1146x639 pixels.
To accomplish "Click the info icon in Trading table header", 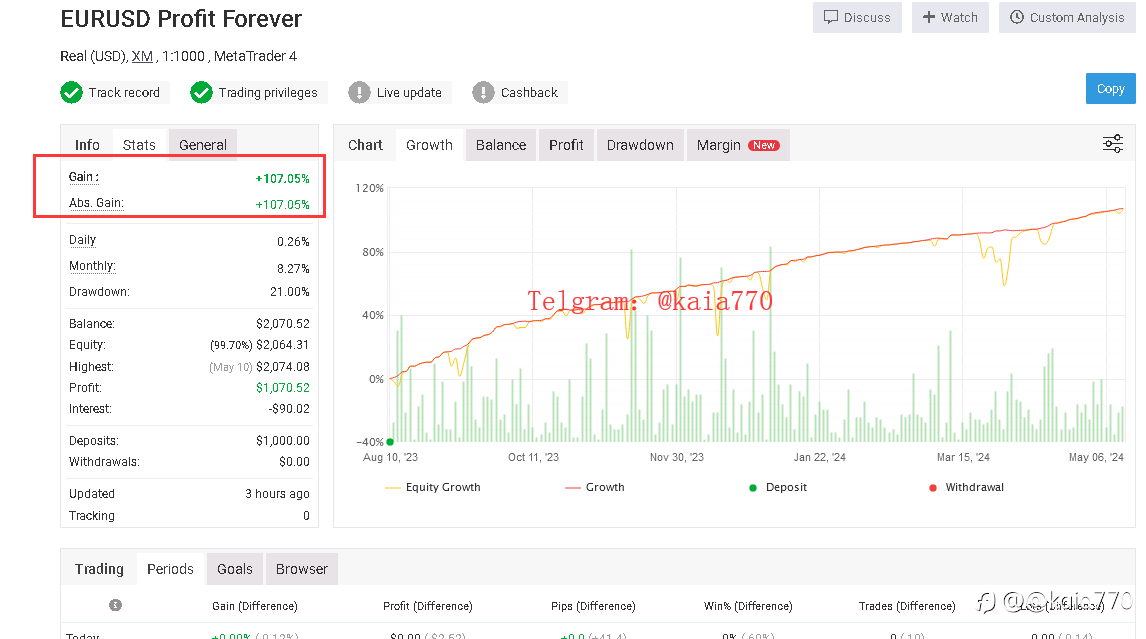I will point(115,605).
